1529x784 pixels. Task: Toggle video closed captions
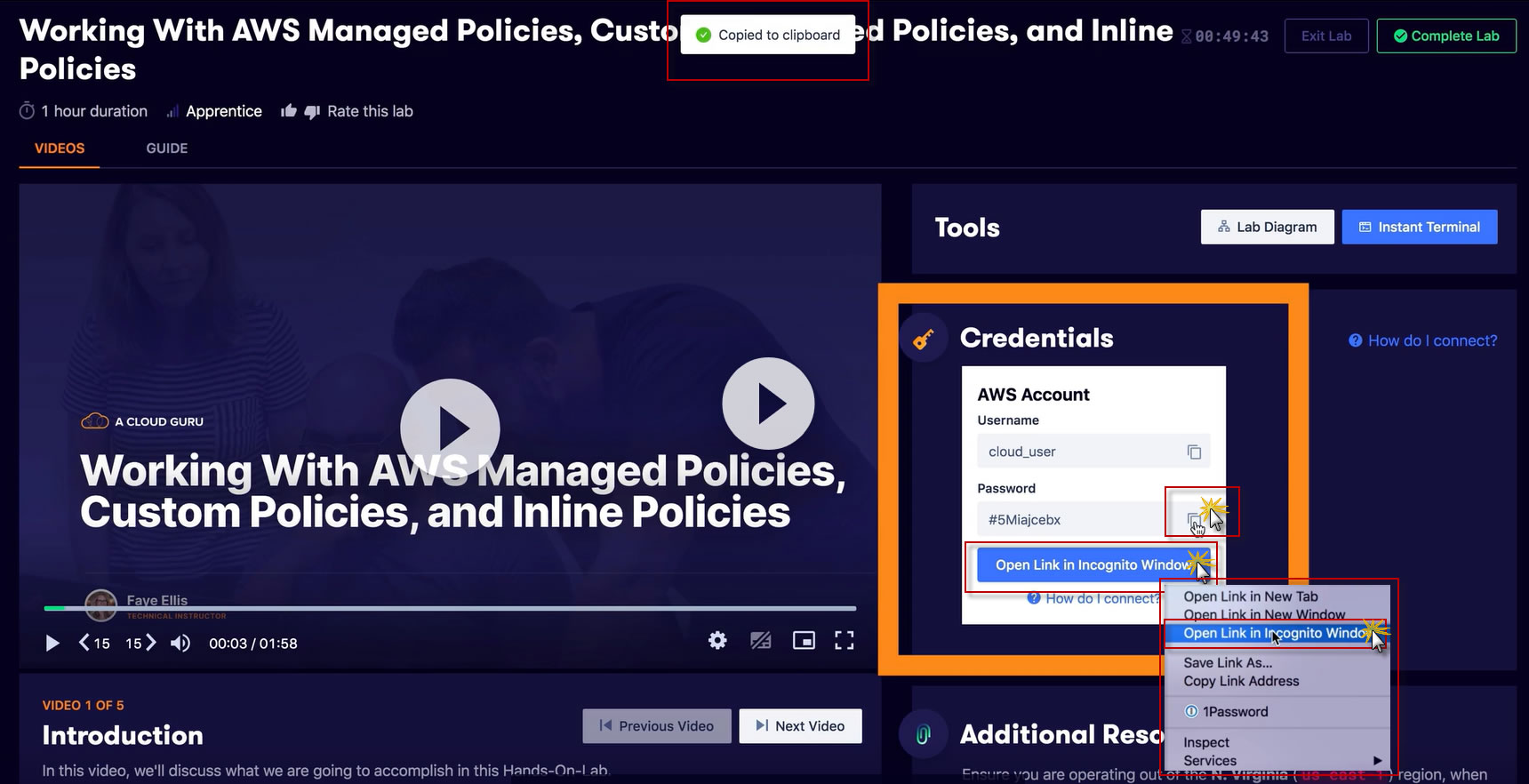pos(761,641)
